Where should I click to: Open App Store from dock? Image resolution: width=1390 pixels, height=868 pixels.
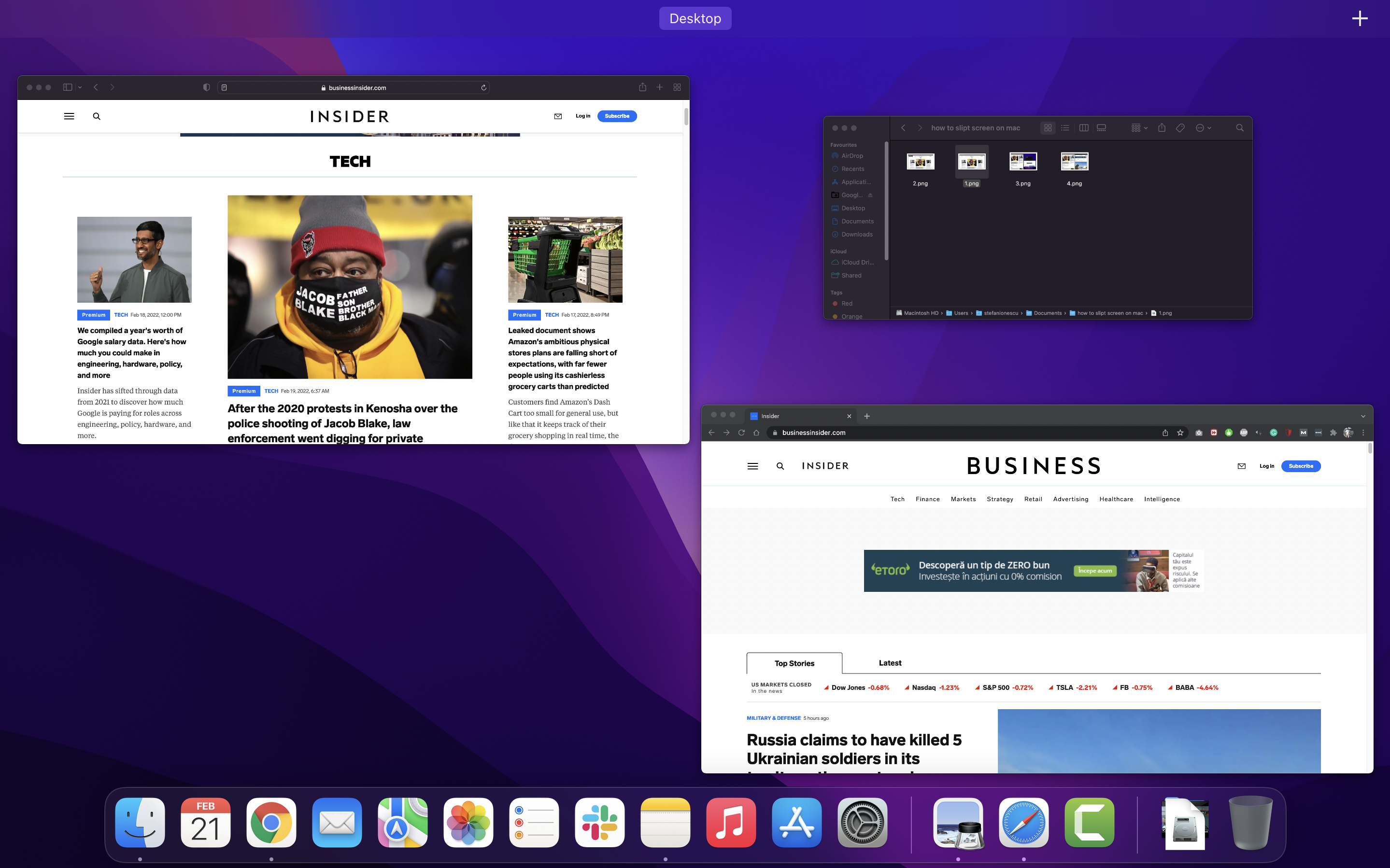797,824
